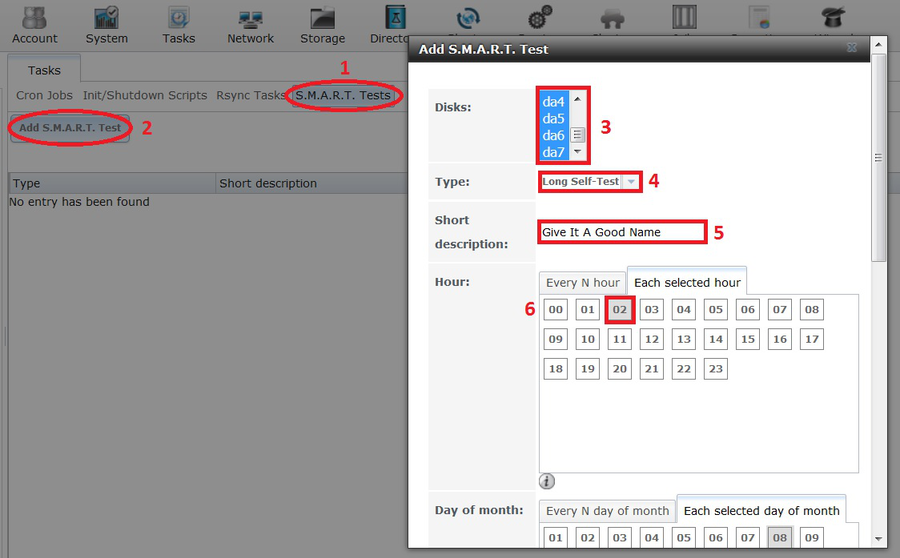Toggle hour 02 in the hour grid

pos(620,310)
